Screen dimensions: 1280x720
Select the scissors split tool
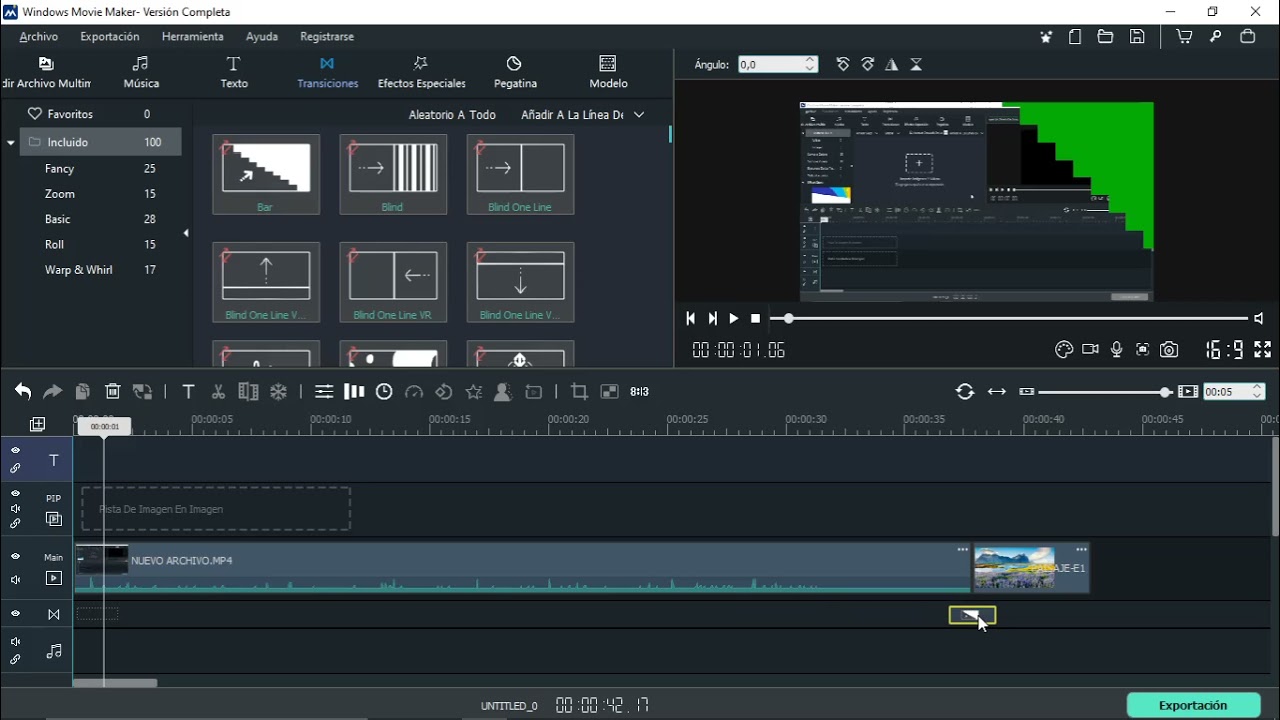coord(218,392)
